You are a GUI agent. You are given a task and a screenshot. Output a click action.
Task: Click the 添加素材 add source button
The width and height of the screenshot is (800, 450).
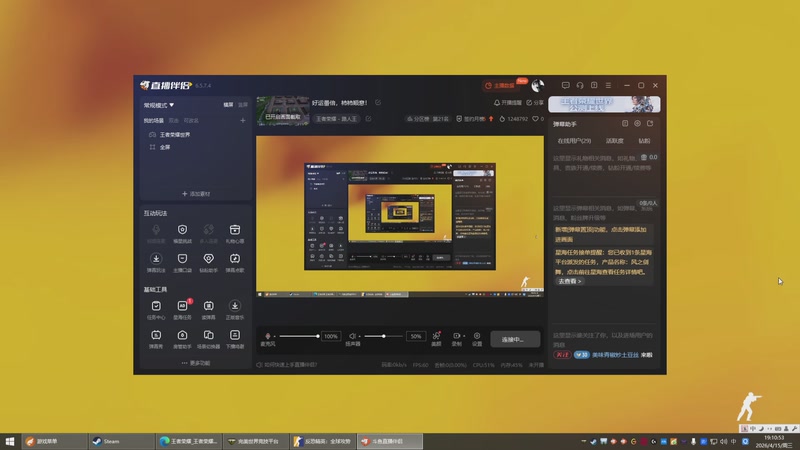(x=196, y=194)
